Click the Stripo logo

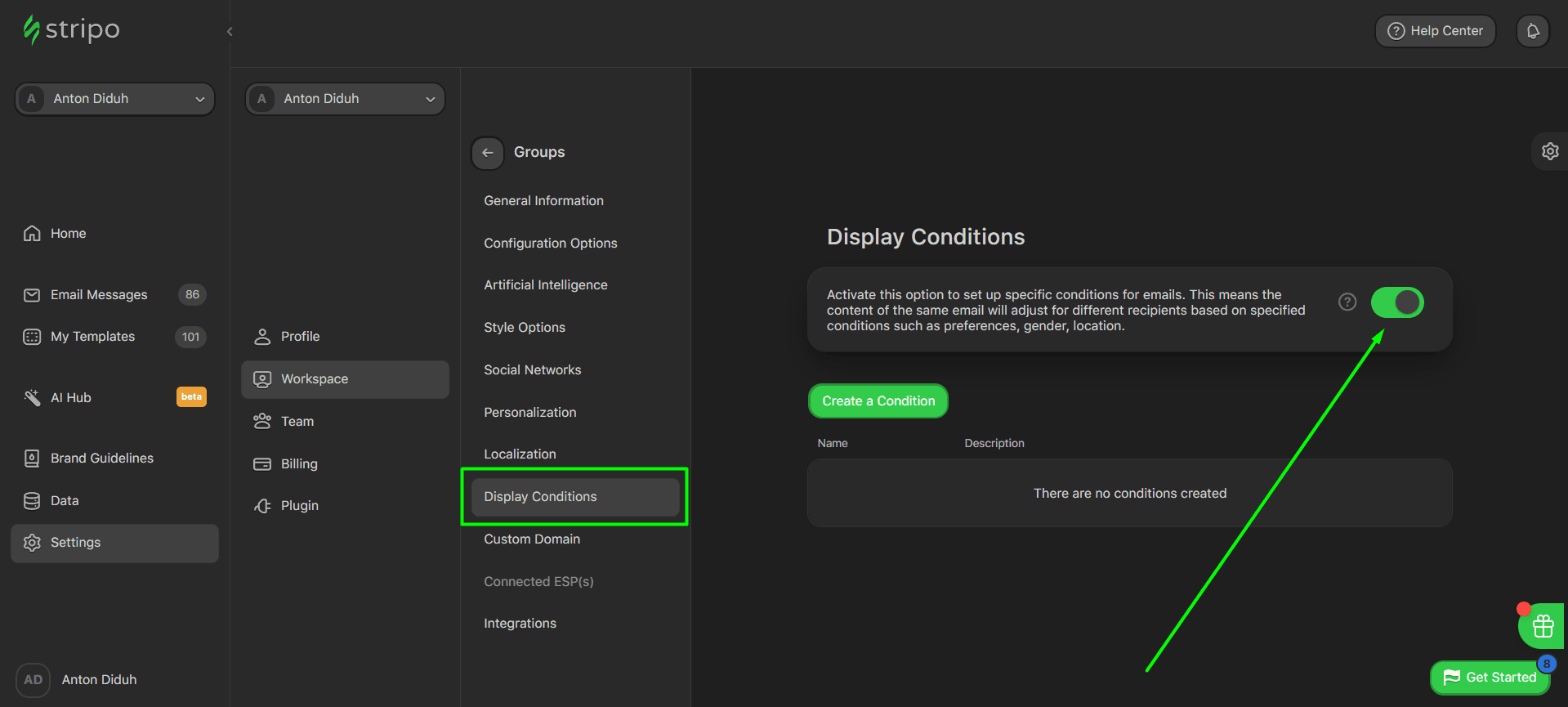[71, 29]
